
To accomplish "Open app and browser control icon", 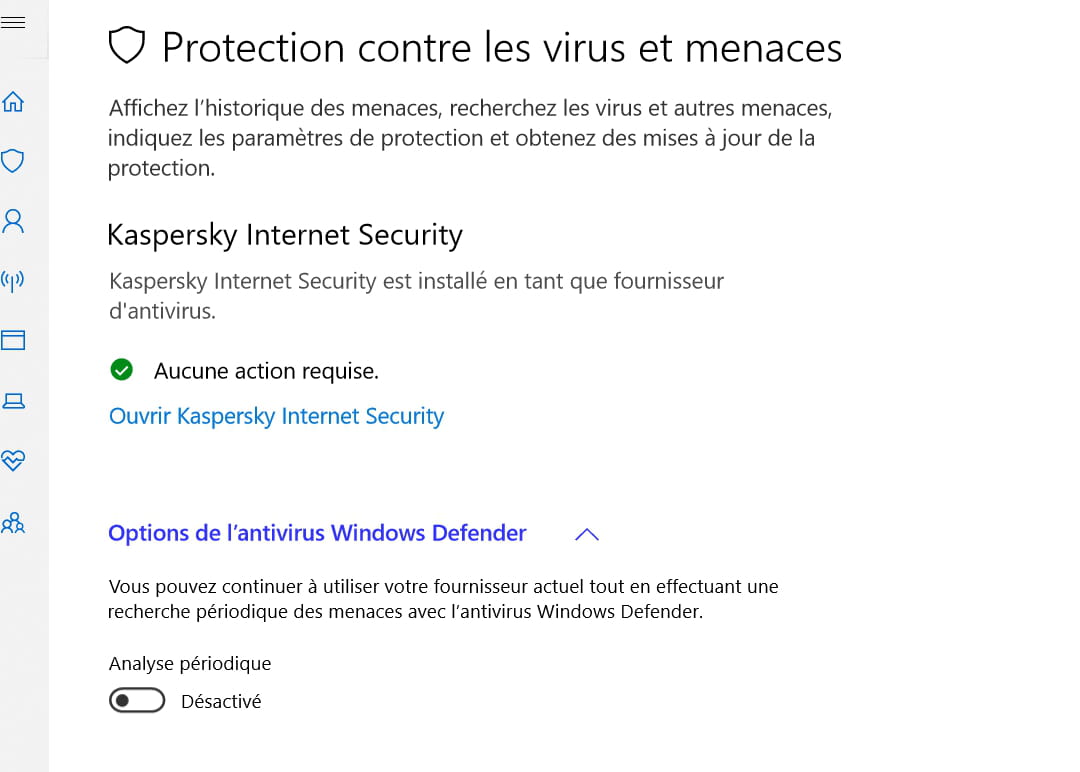I will 13,341.
